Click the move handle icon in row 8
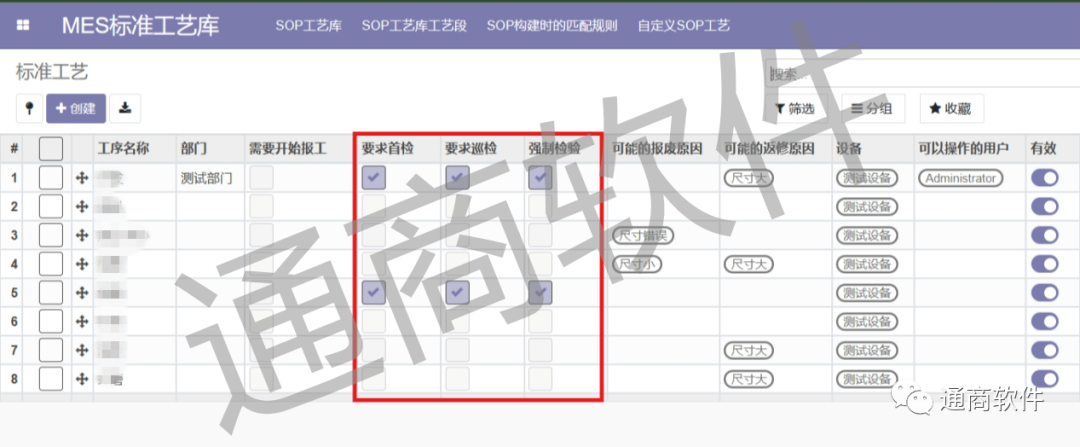This screenshot has height=447, width=1080. point(82,380)
